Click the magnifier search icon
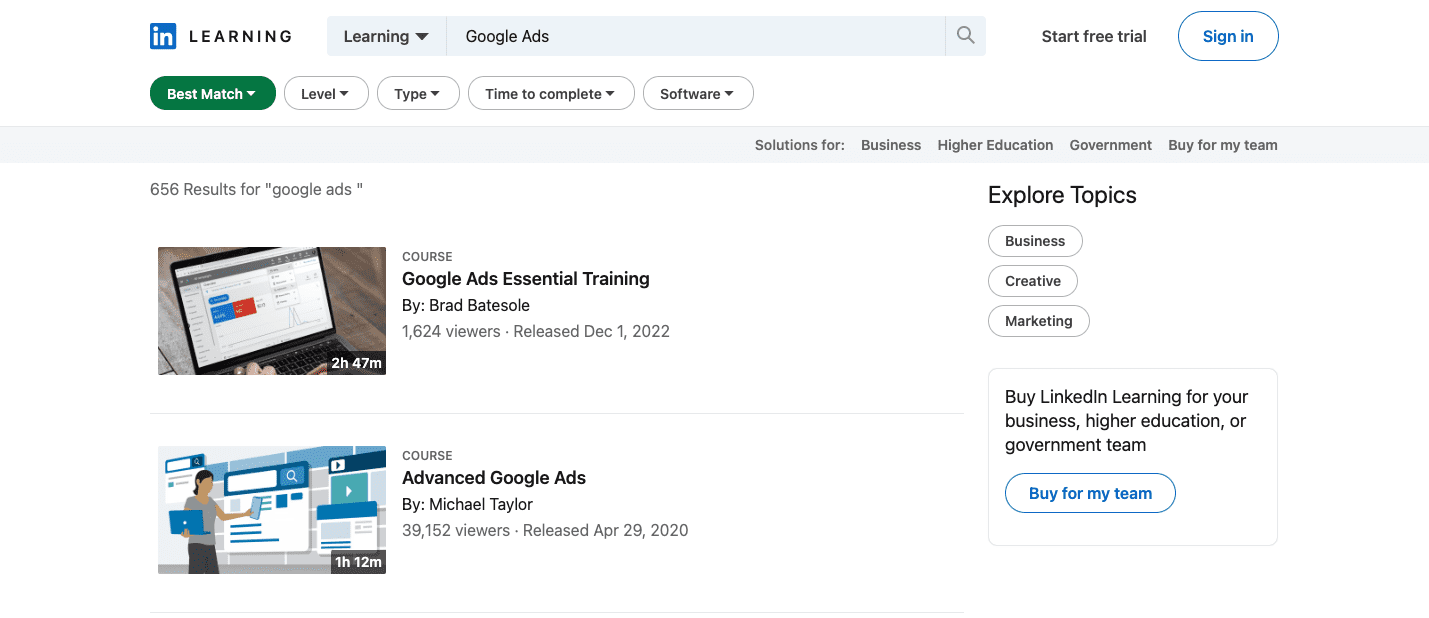 click(x=965, y=36)
